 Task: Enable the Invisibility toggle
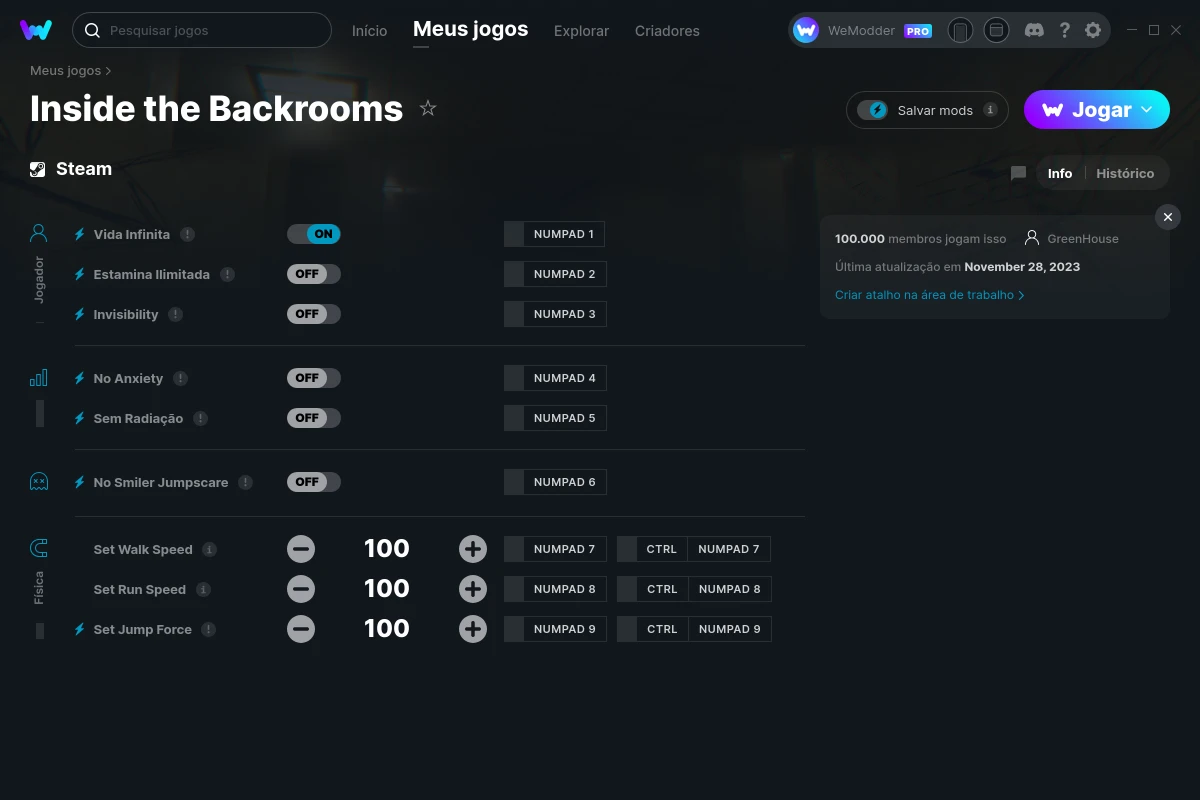[314, 314]
